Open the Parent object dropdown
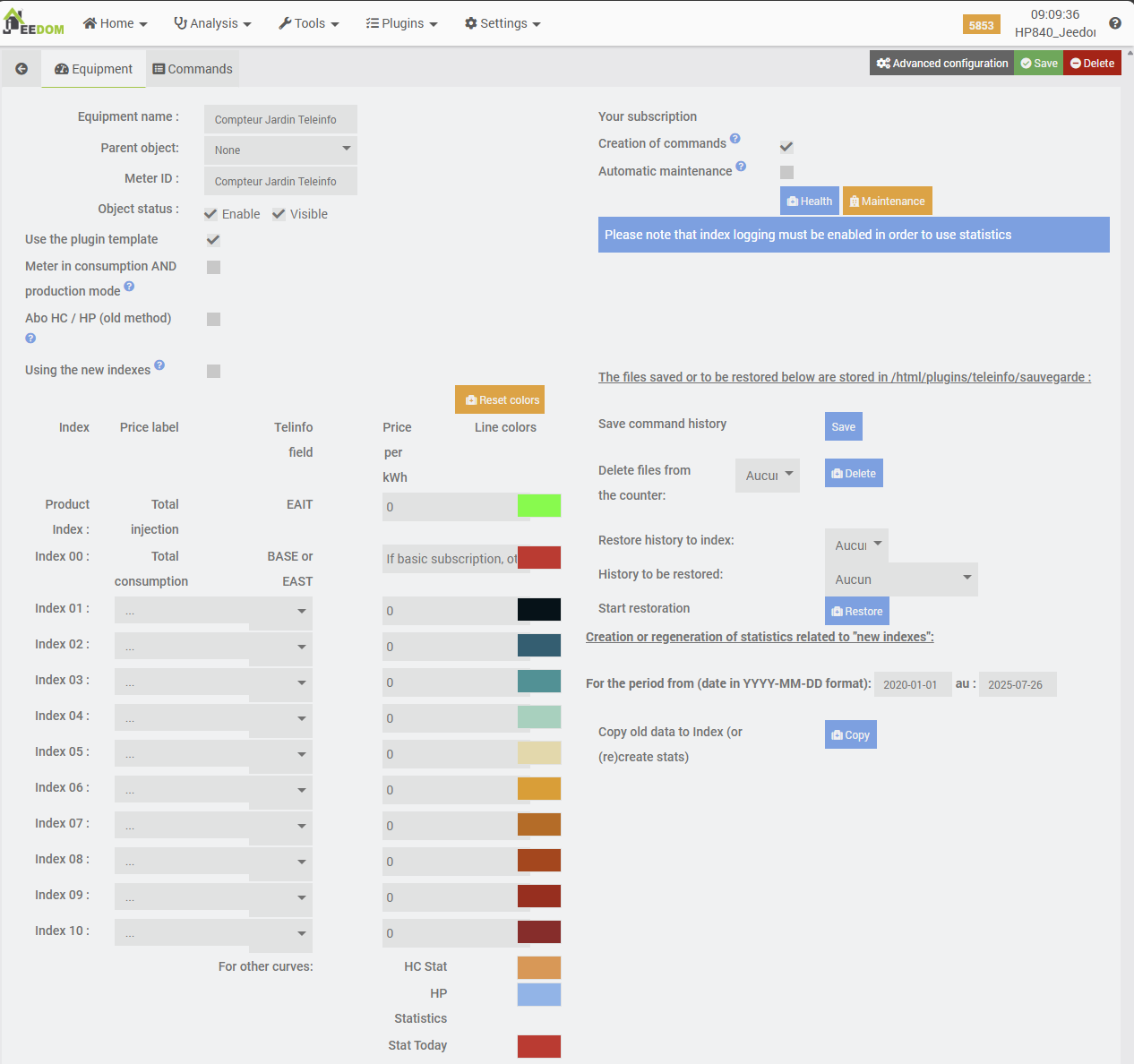 pyautogui.click(x=280, y=150)
